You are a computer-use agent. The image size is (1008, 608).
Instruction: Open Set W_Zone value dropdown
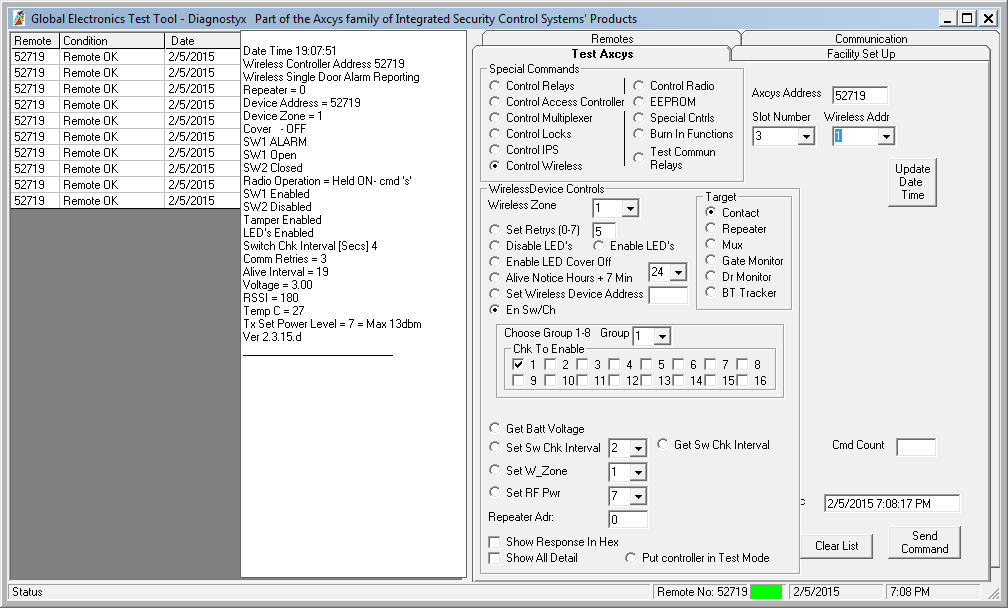point(638,472)
